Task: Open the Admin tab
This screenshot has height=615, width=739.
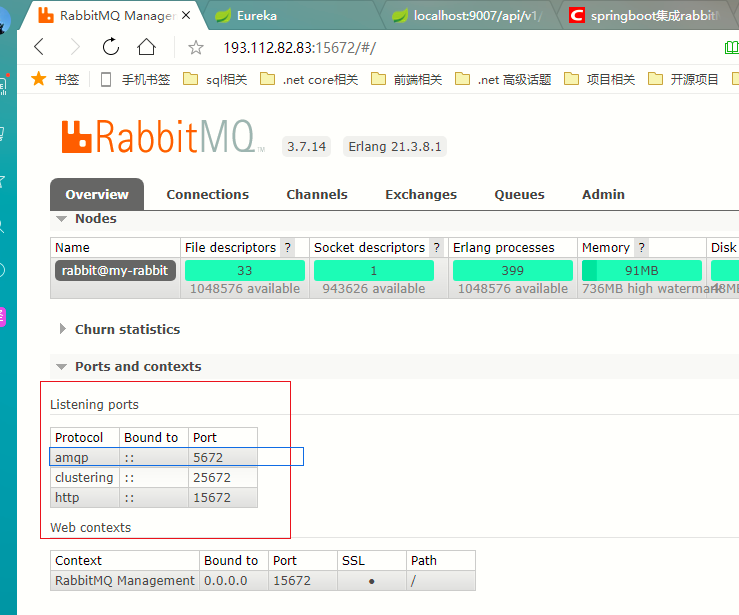Action: point(603,194)
